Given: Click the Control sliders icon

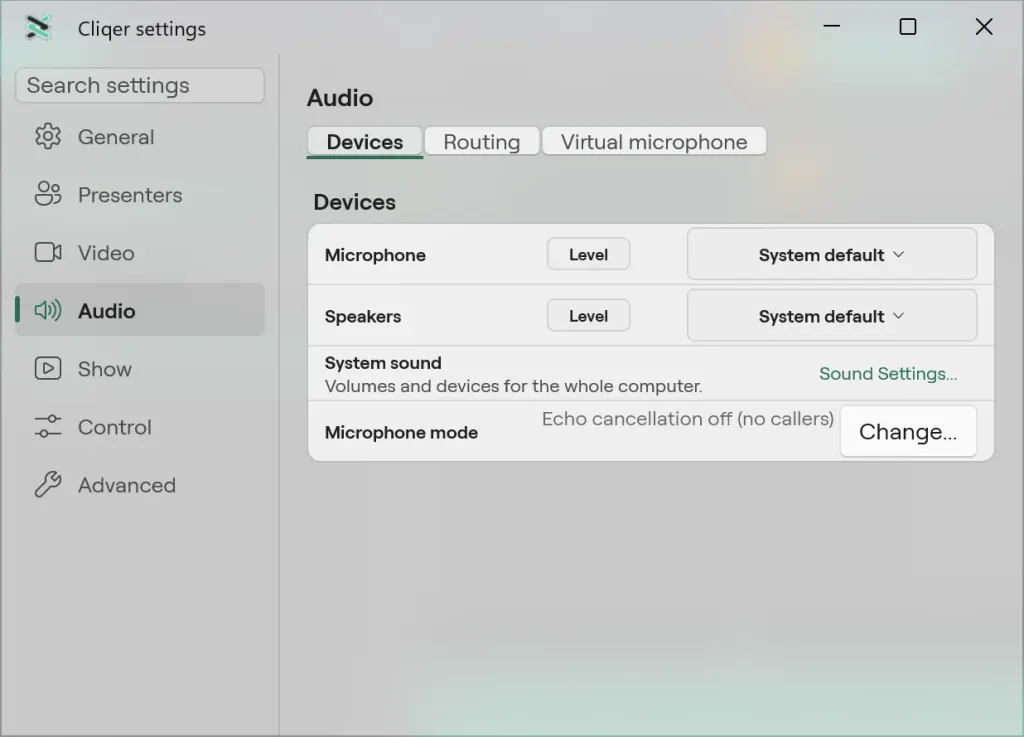Looking at the screenshot, I should (48, 426).
